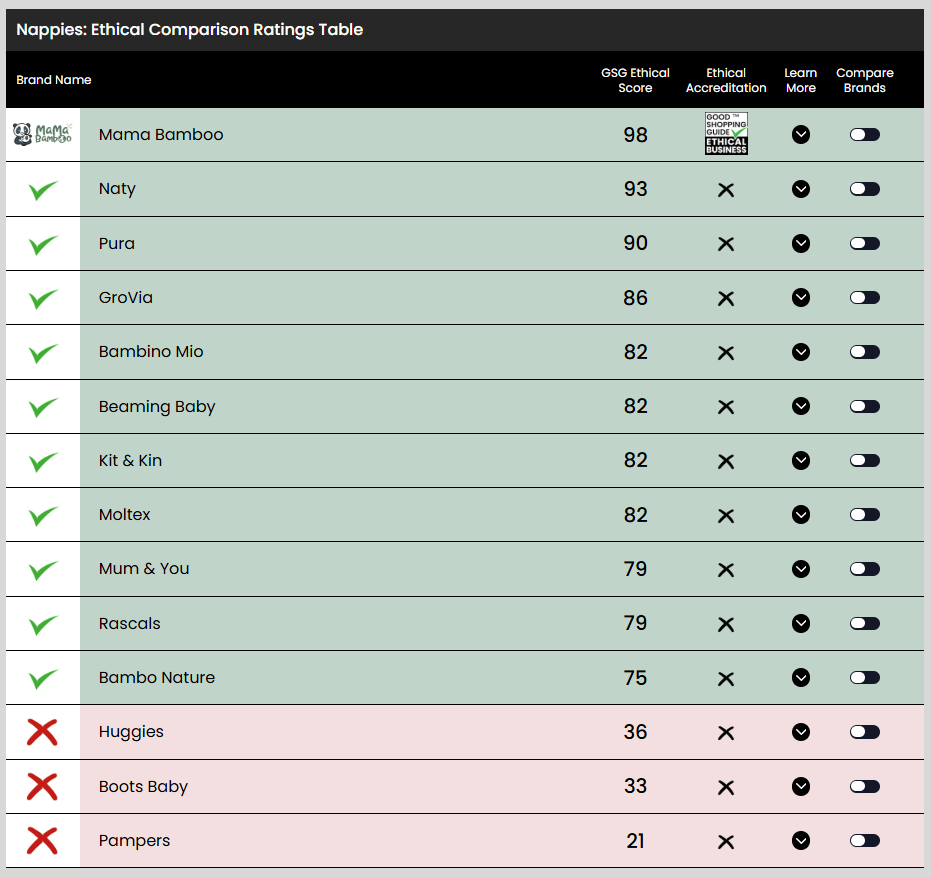Click the accreditation X mark for Pura
This screenshot has height=878, width=931.
coord(726,244)
